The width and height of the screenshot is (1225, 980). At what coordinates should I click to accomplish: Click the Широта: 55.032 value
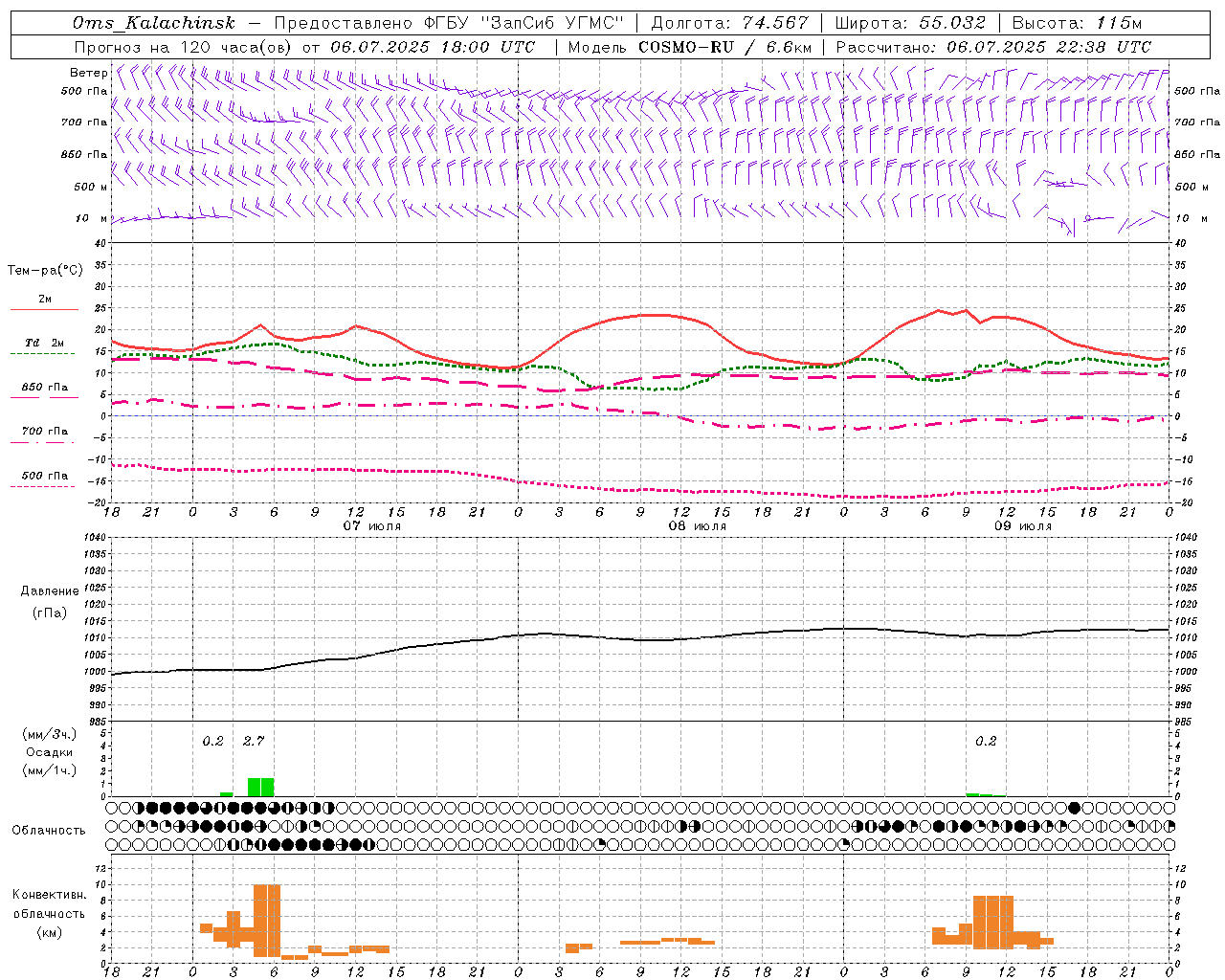coord(910,23)
